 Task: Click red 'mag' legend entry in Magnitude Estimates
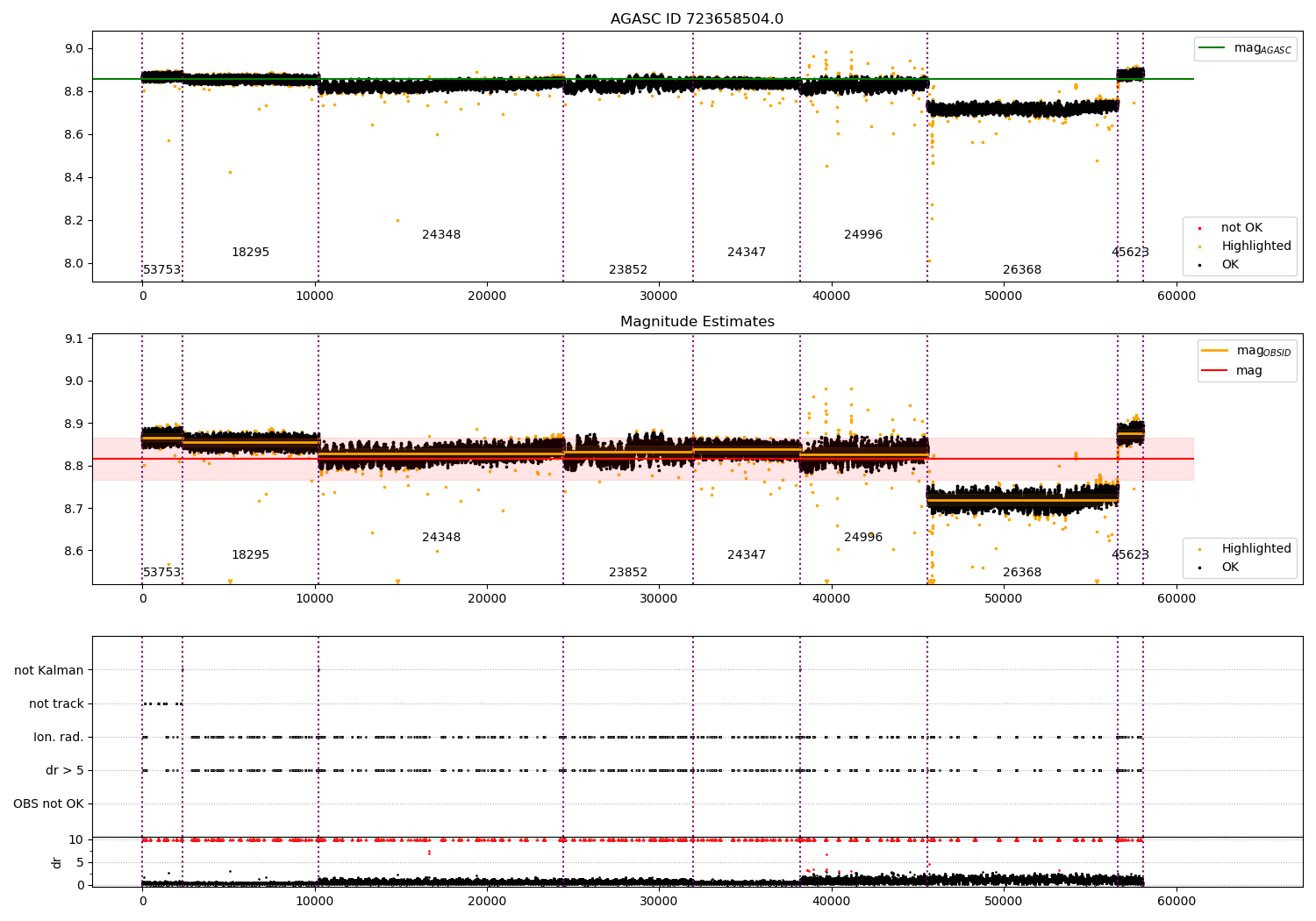click(1232, 371)
